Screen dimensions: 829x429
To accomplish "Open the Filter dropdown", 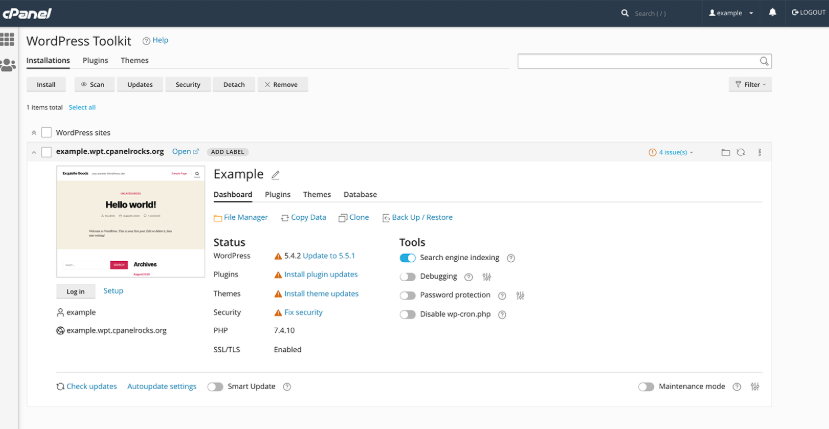I will point(750,85).
